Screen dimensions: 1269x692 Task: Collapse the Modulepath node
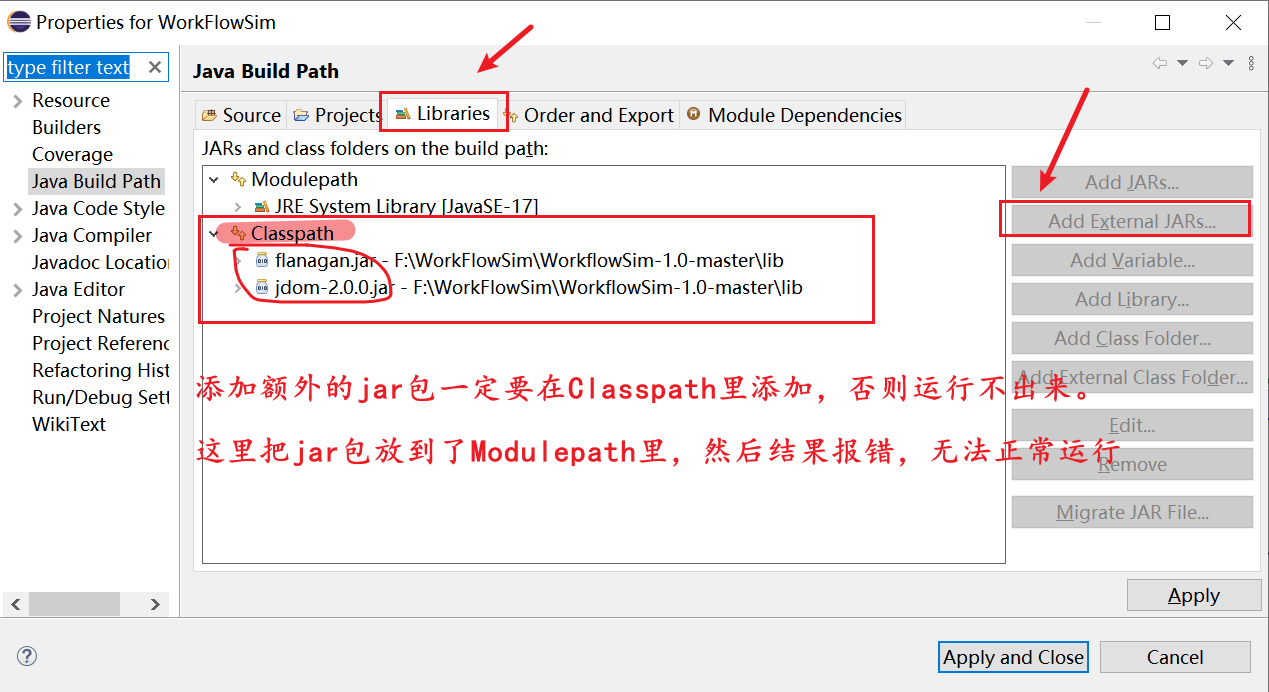213,180
